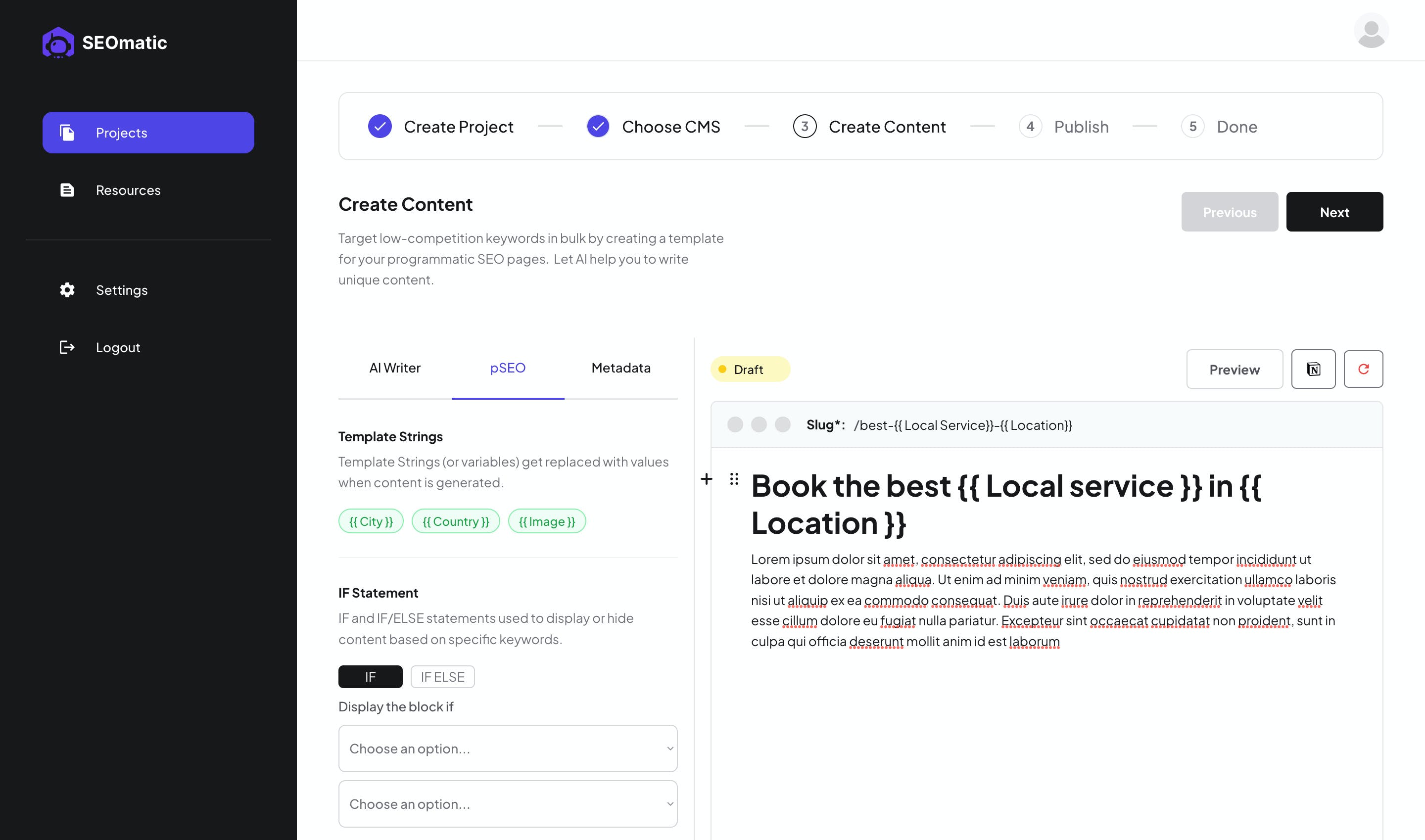Click the Preview button
Image resolution: width=1425 pixels, height=840 pixels.
pyautogui.click(x=1234, y=369)
